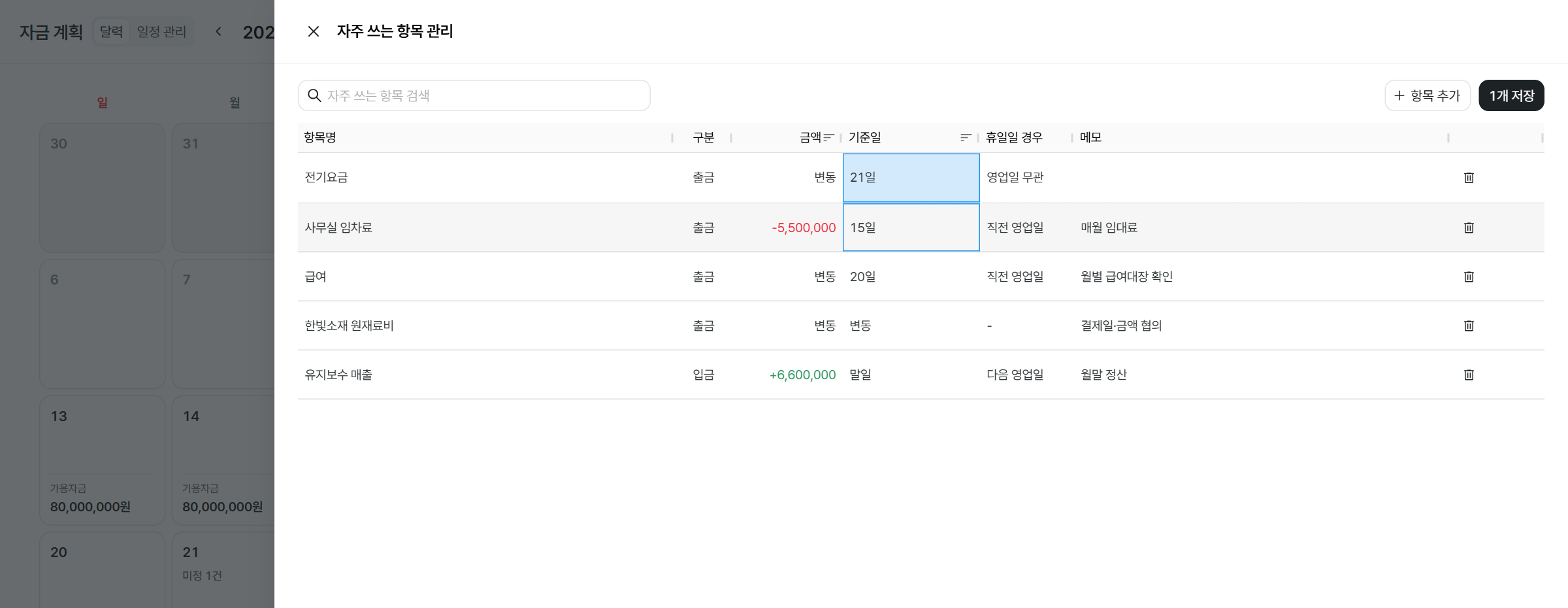Viewport: 1568px width, 608px height.
Task: Click the 항목 추가 button
Action: pyautogui.click(x=1428, y=95)
